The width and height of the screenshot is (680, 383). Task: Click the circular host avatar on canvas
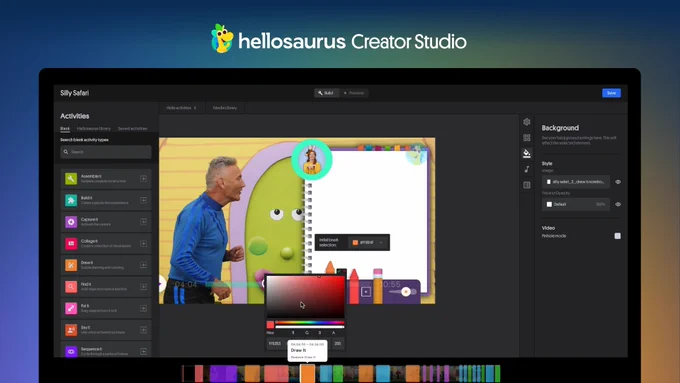tap(312, 160)
